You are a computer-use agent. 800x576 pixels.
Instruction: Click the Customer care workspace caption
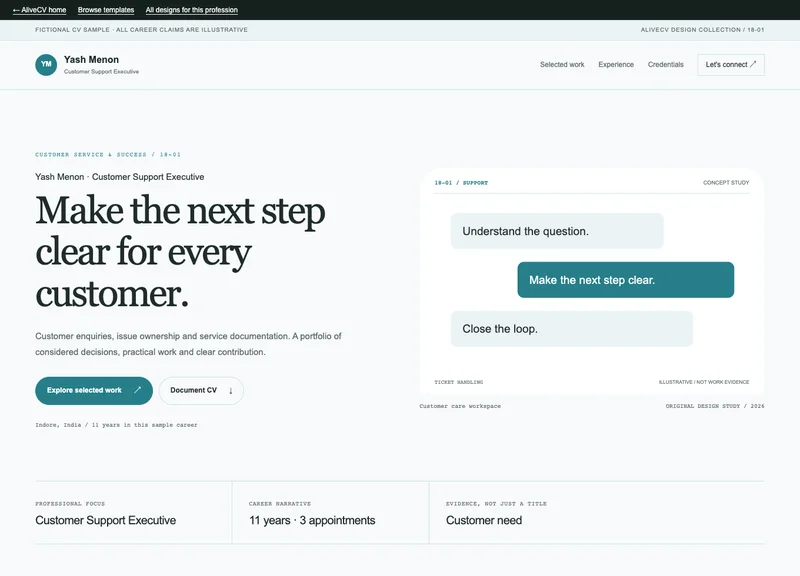pos(460,406)
